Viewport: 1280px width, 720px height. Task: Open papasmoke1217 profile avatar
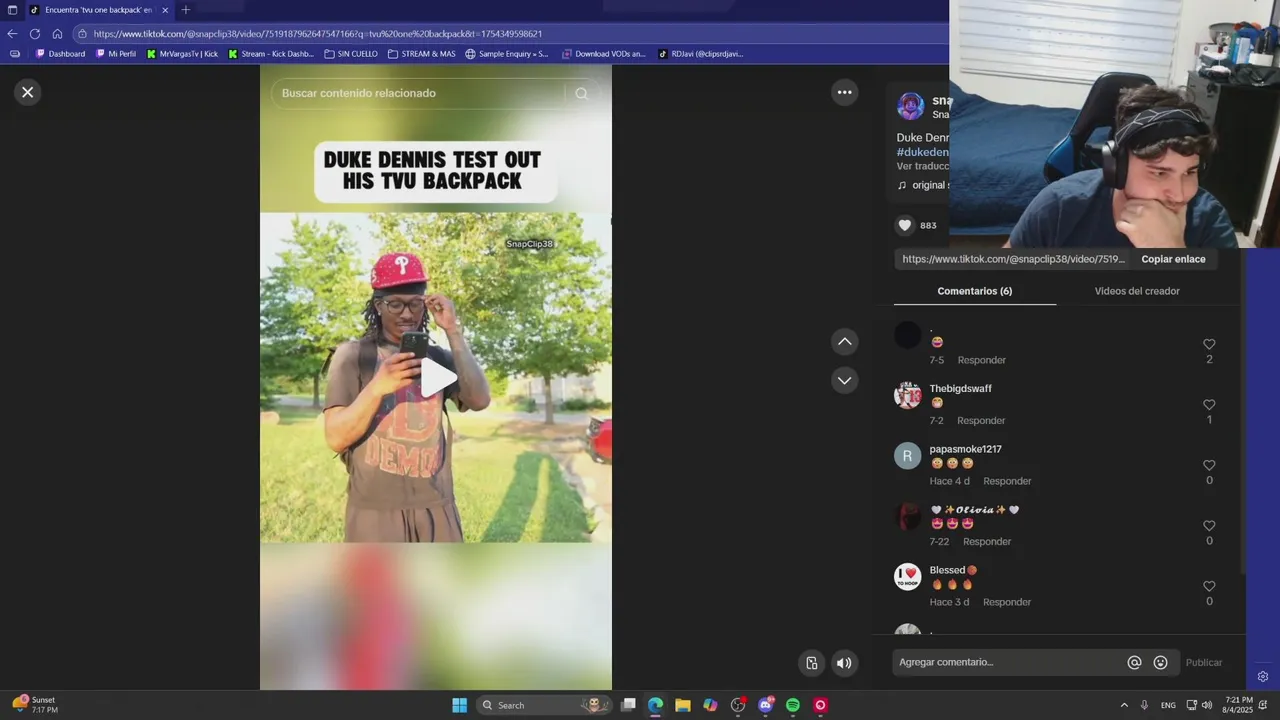coord(907,456)
